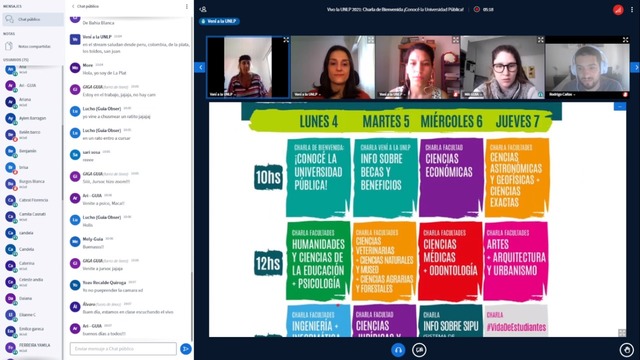
Task: Open the chat options three-dot menu
Action: click(187, 7)
